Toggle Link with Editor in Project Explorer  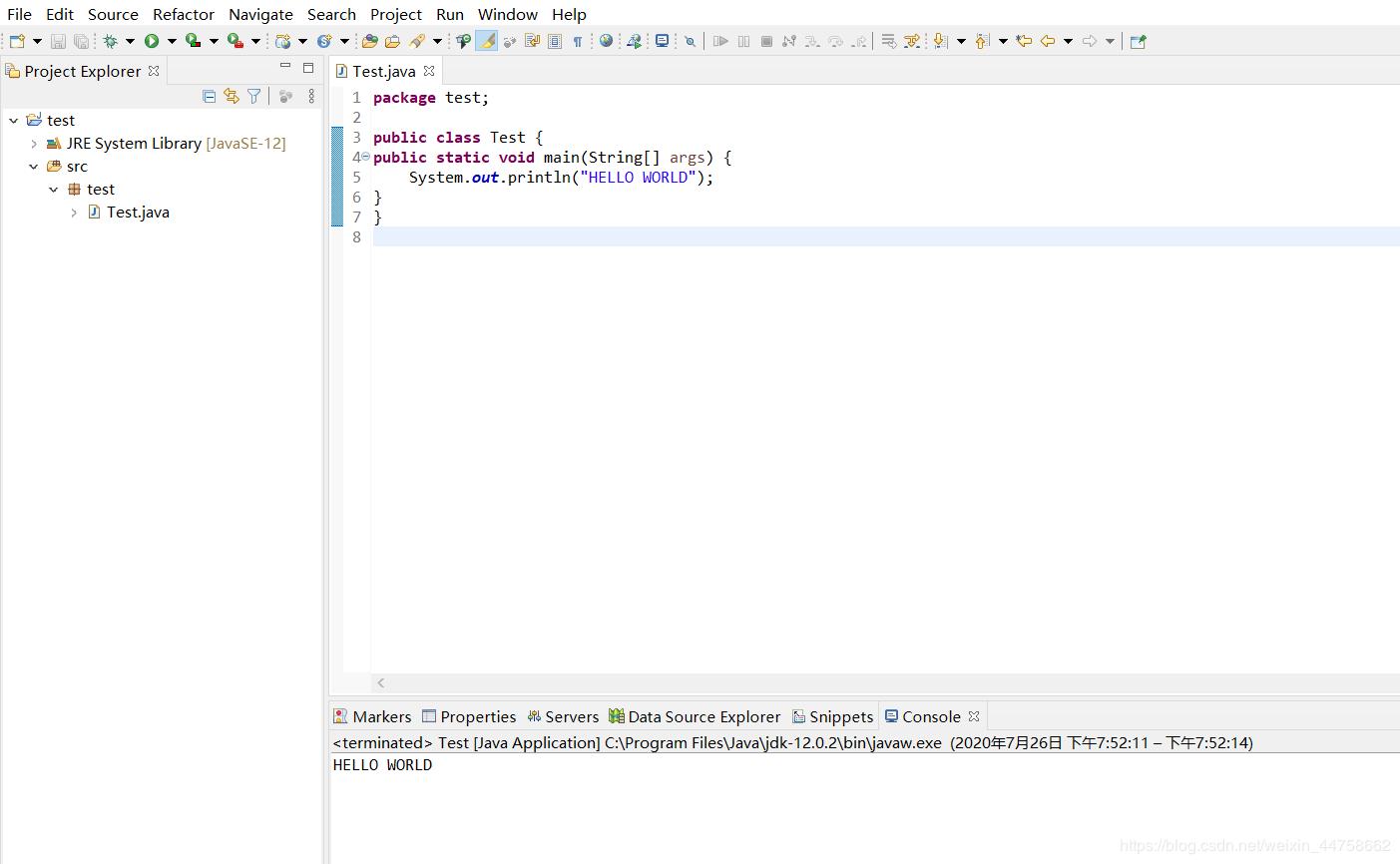click(x=232, y=96)
